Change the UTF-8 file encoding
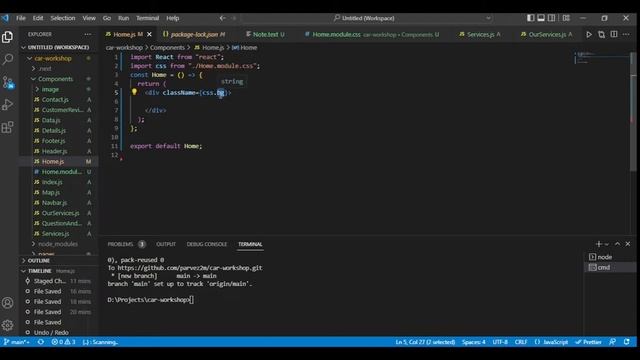The width and height of the screenshot is (640, 360). tap(500, 342)
